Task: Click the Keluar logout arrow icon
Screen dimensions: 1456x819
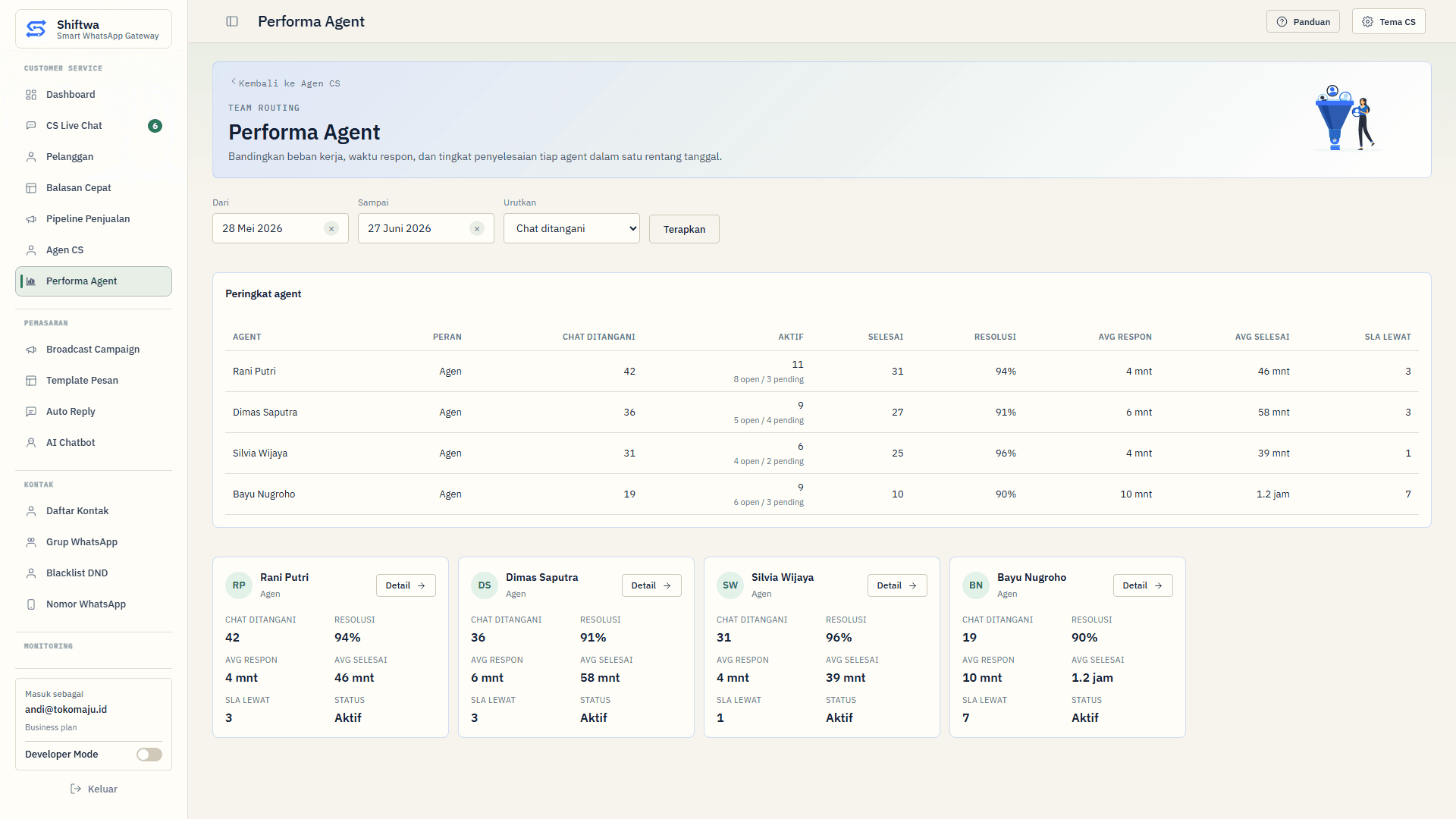Action: [x=76, y=789]
